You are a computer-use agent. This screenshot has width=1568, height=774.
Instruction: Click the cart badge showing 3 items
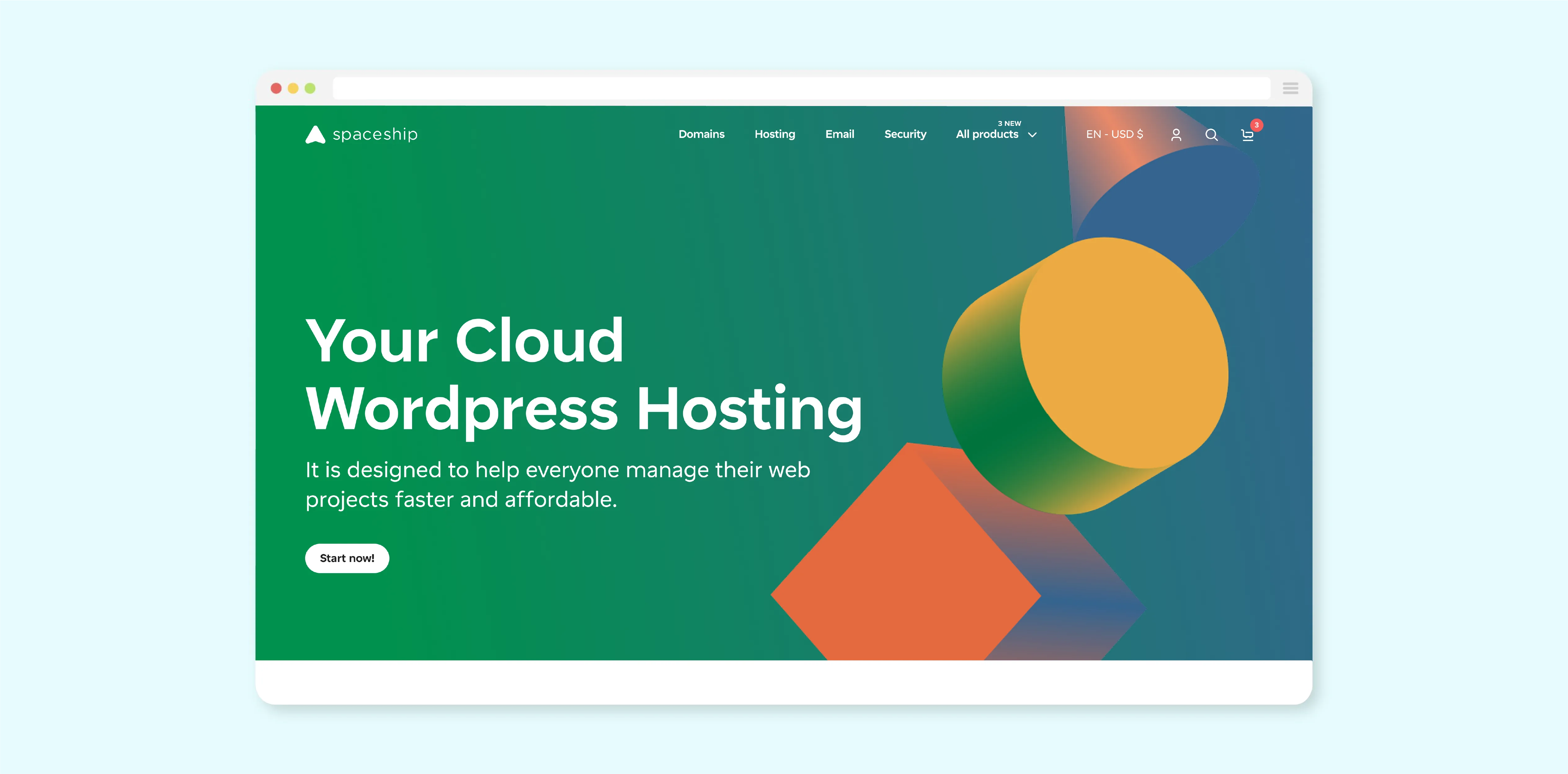1256,125
